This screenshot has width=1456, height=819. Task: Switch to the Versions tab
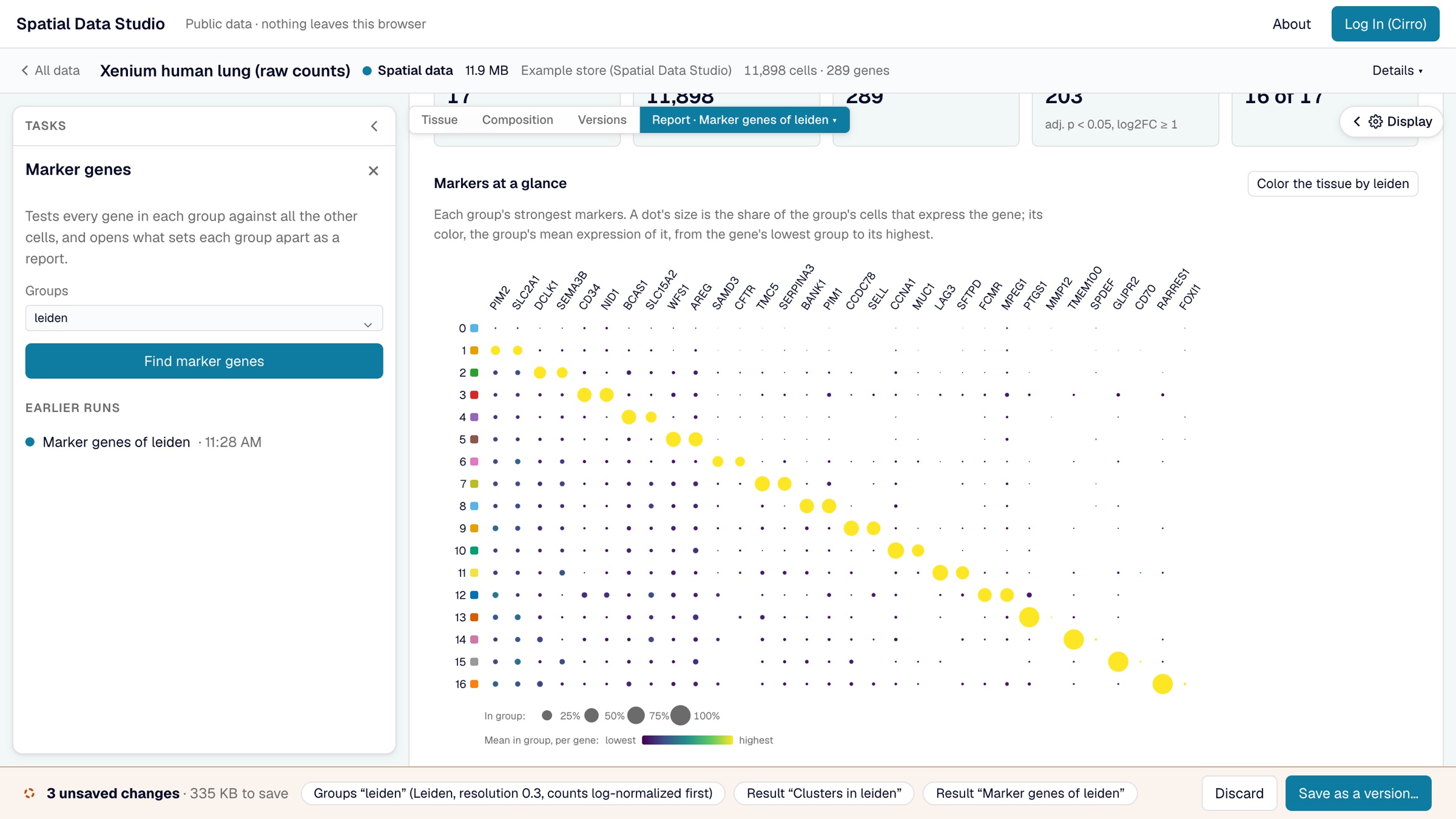tap(602, 120)
